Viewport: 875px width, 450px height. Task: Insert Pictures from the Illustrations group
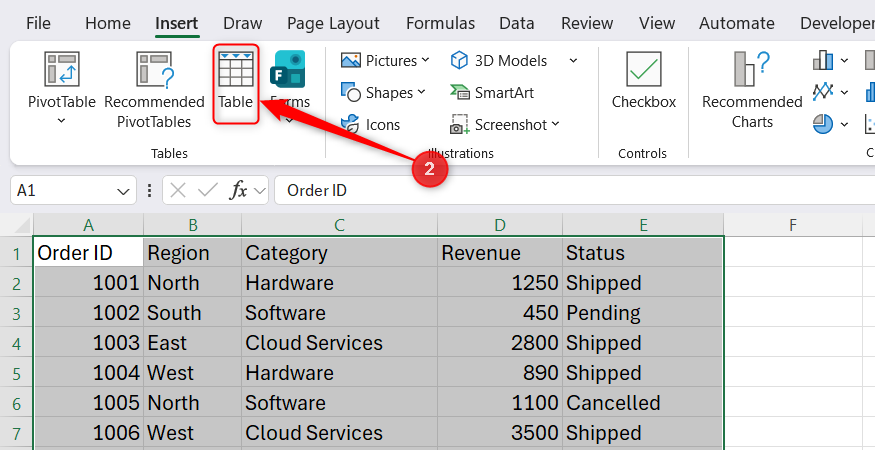pyautogui.click(x=386, y=60)
